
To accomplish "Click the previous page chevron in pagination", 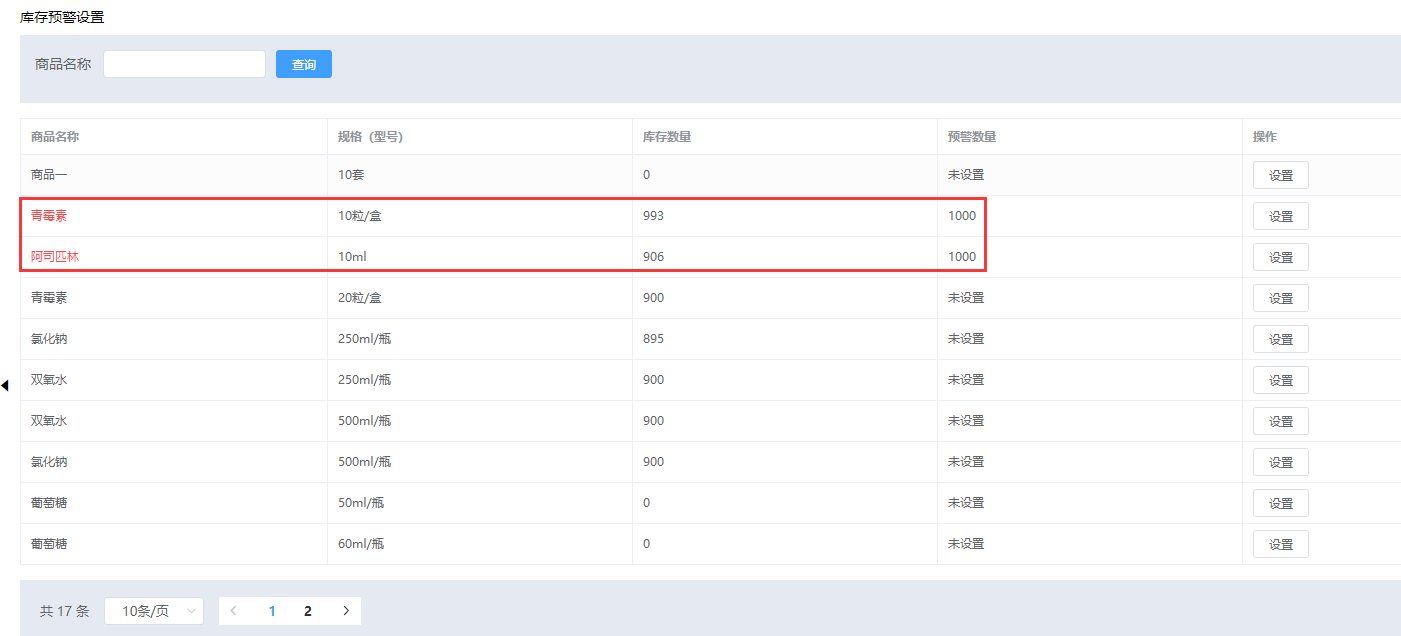I will click(234, 611).
